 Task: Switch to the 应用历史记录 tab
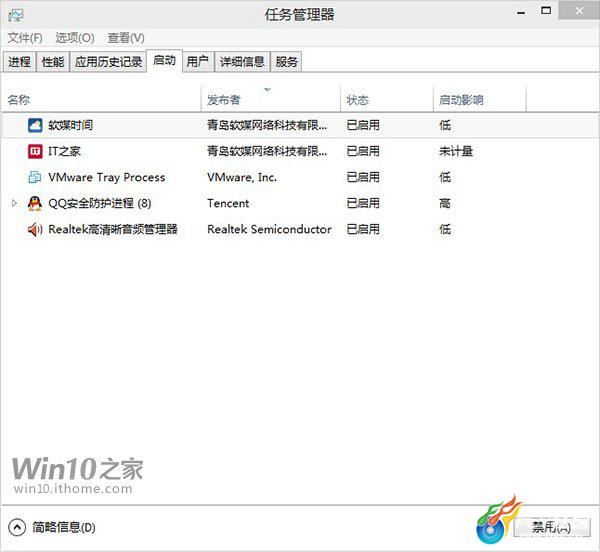108,62
